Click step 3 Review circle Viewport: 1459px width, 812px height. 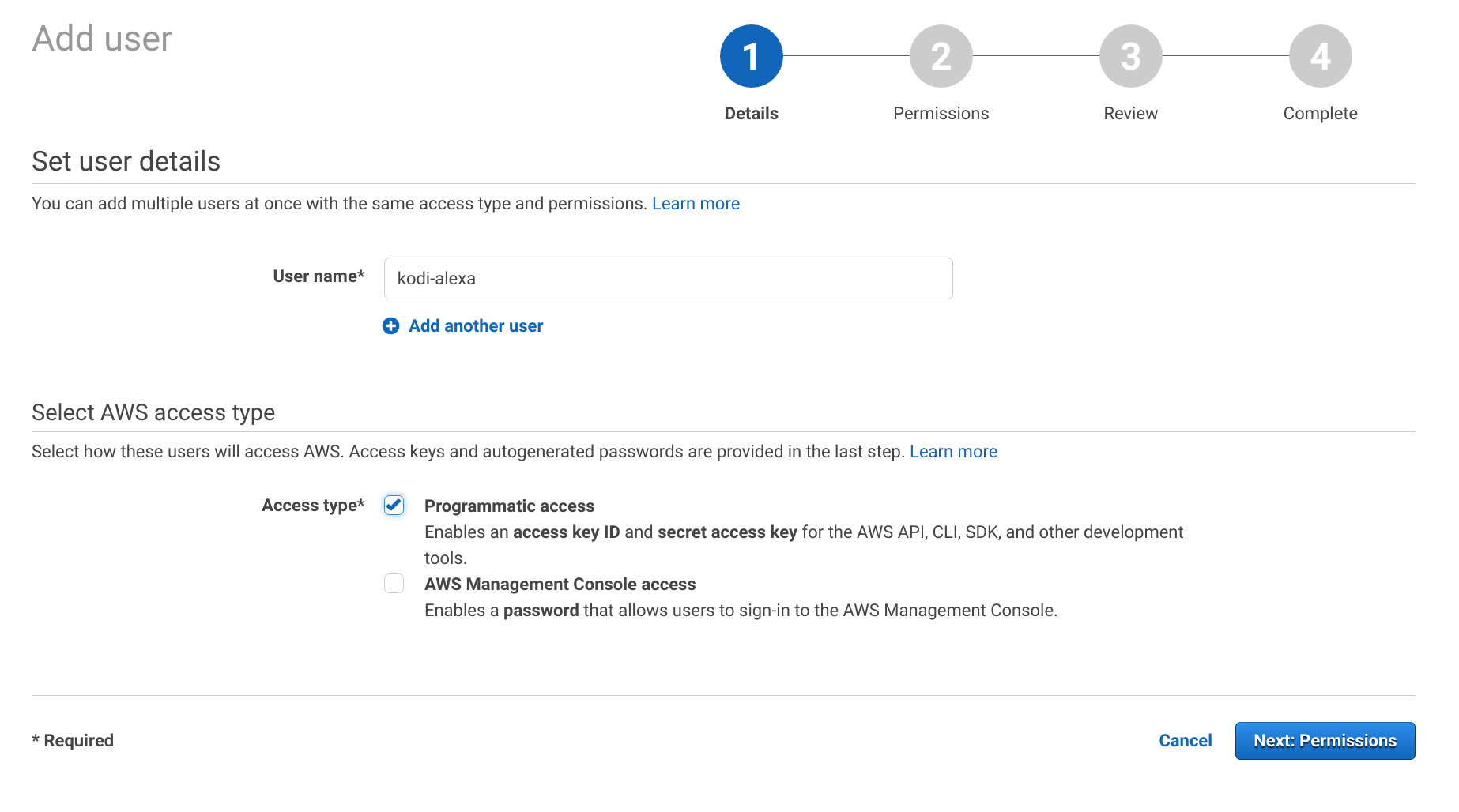coord(1130,56)
